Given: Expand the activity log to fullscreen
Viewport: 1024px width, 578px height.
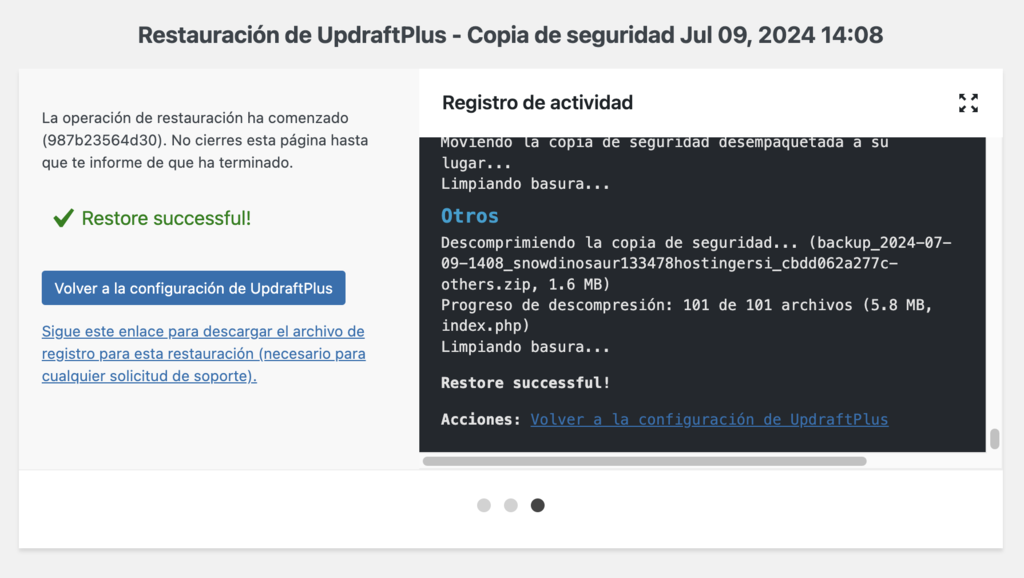Looking at the screenshot, I should point(968,102).
